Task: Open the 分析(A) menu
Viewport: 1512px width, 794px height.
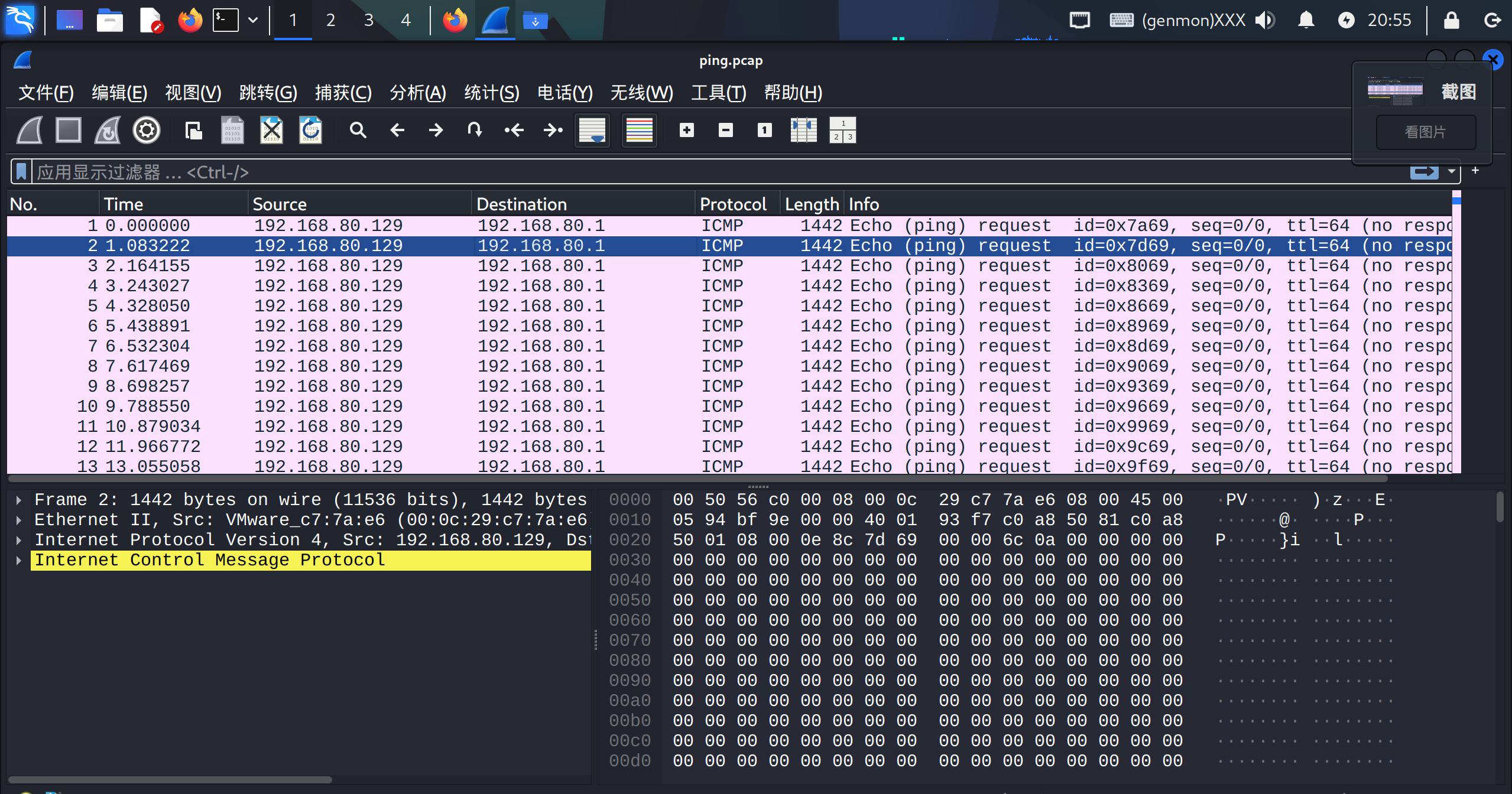Action: point(417,93)
